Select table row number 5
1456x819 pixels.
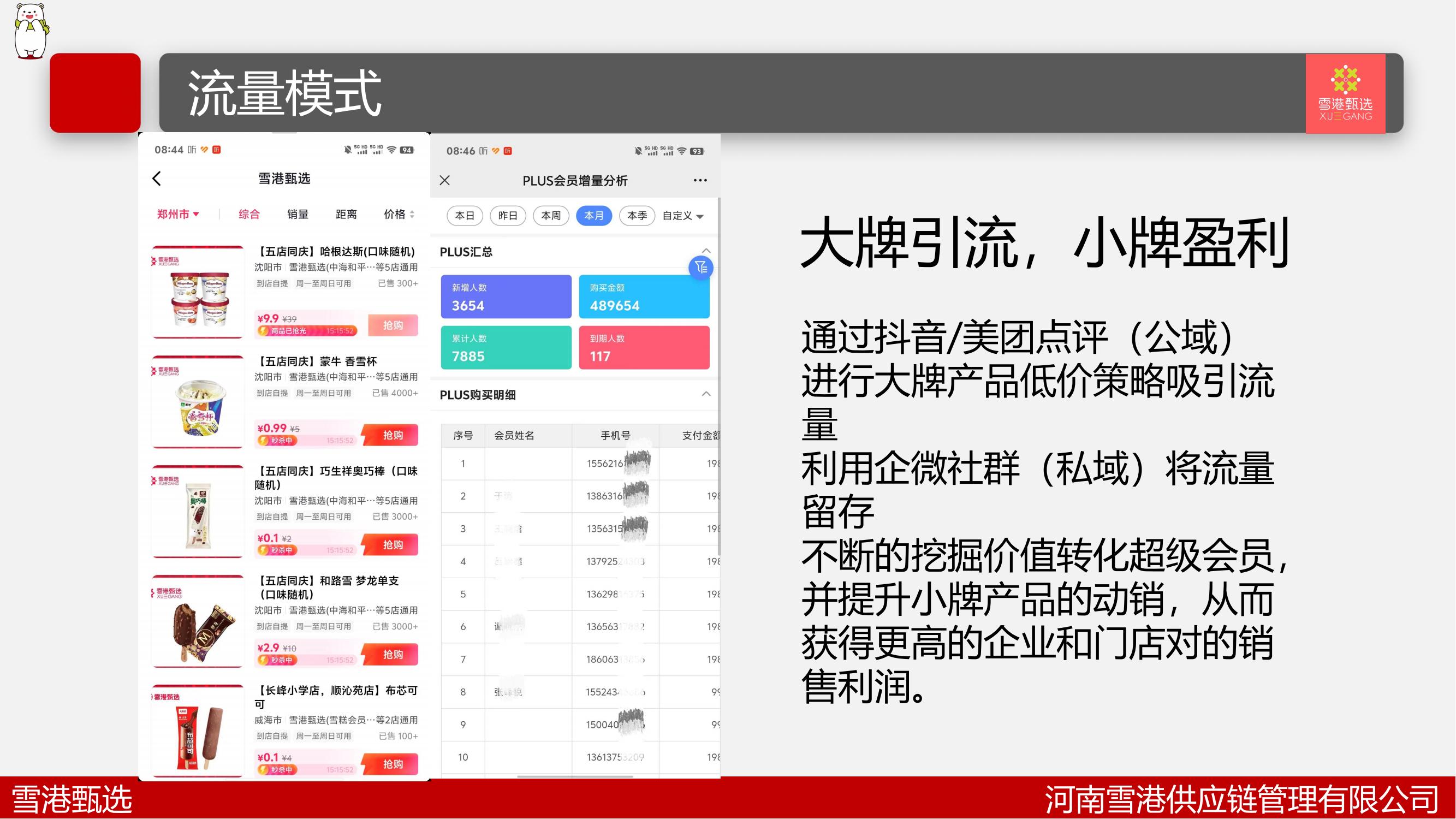580,594
